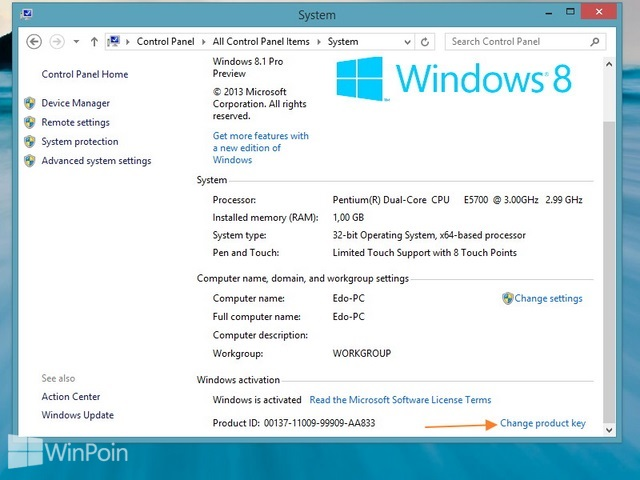
Task: Click Change settings for computer name
Action: pos(548,298)
